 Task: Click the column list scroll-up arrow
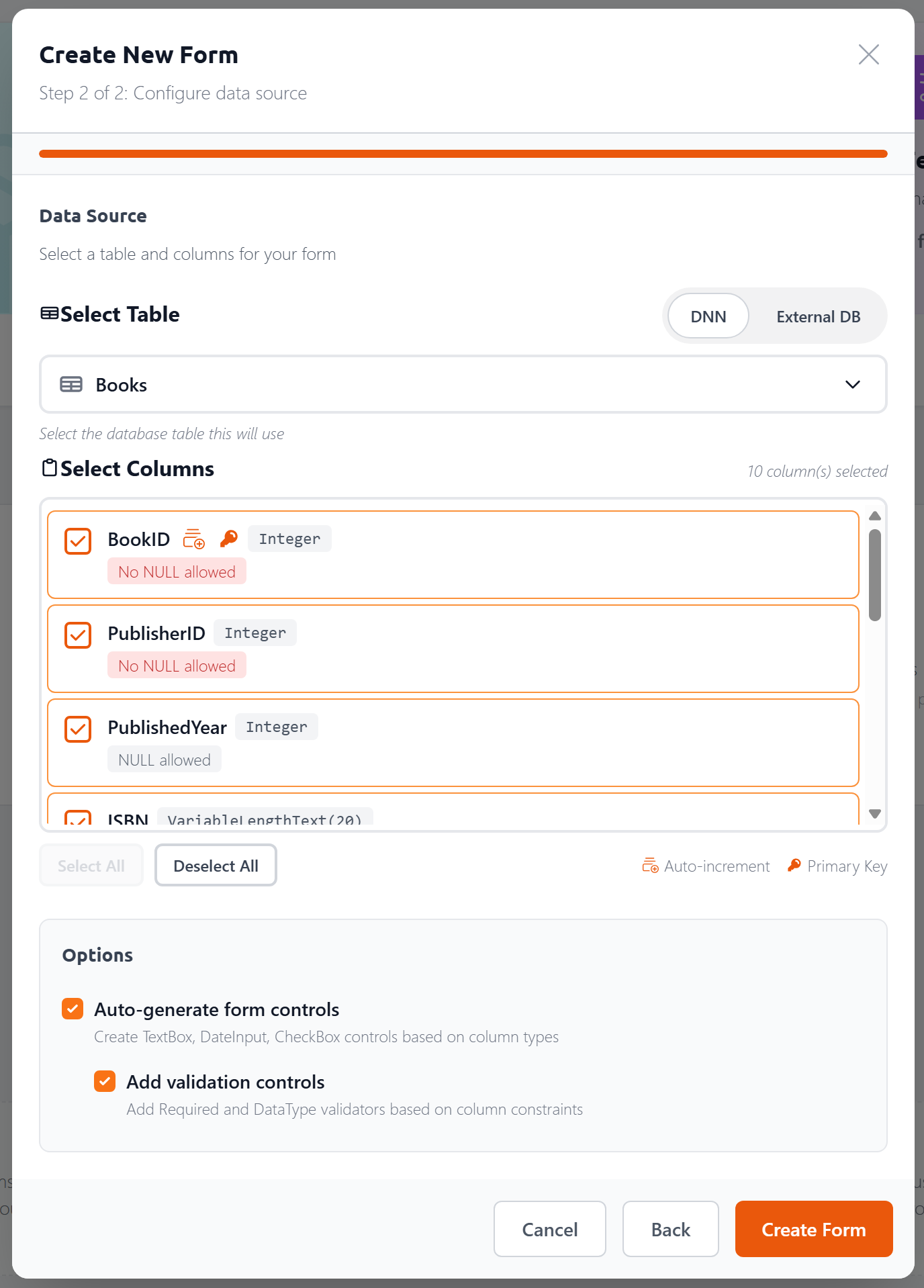[x=875, y=516]
